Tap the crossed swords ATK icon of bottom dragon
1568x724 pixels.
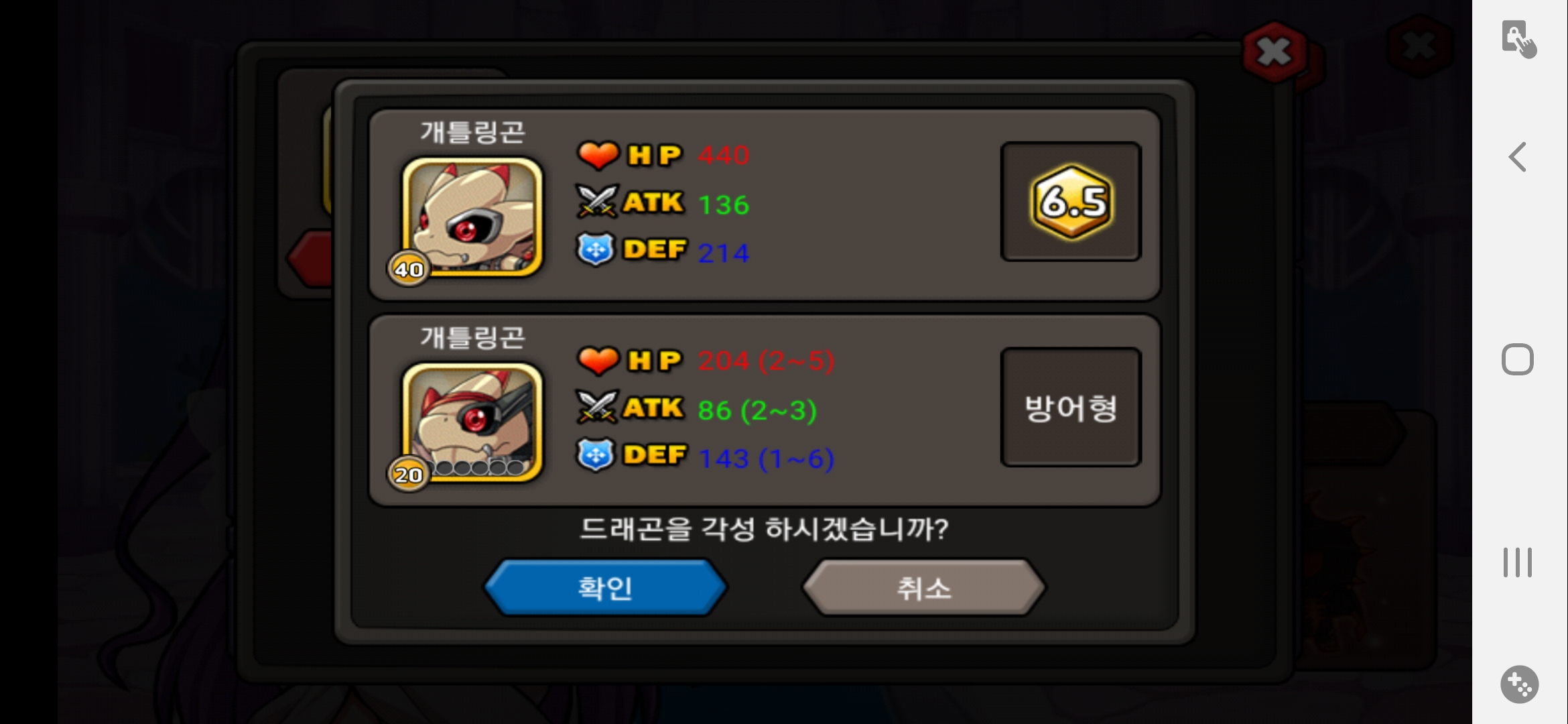coord(596,407)
